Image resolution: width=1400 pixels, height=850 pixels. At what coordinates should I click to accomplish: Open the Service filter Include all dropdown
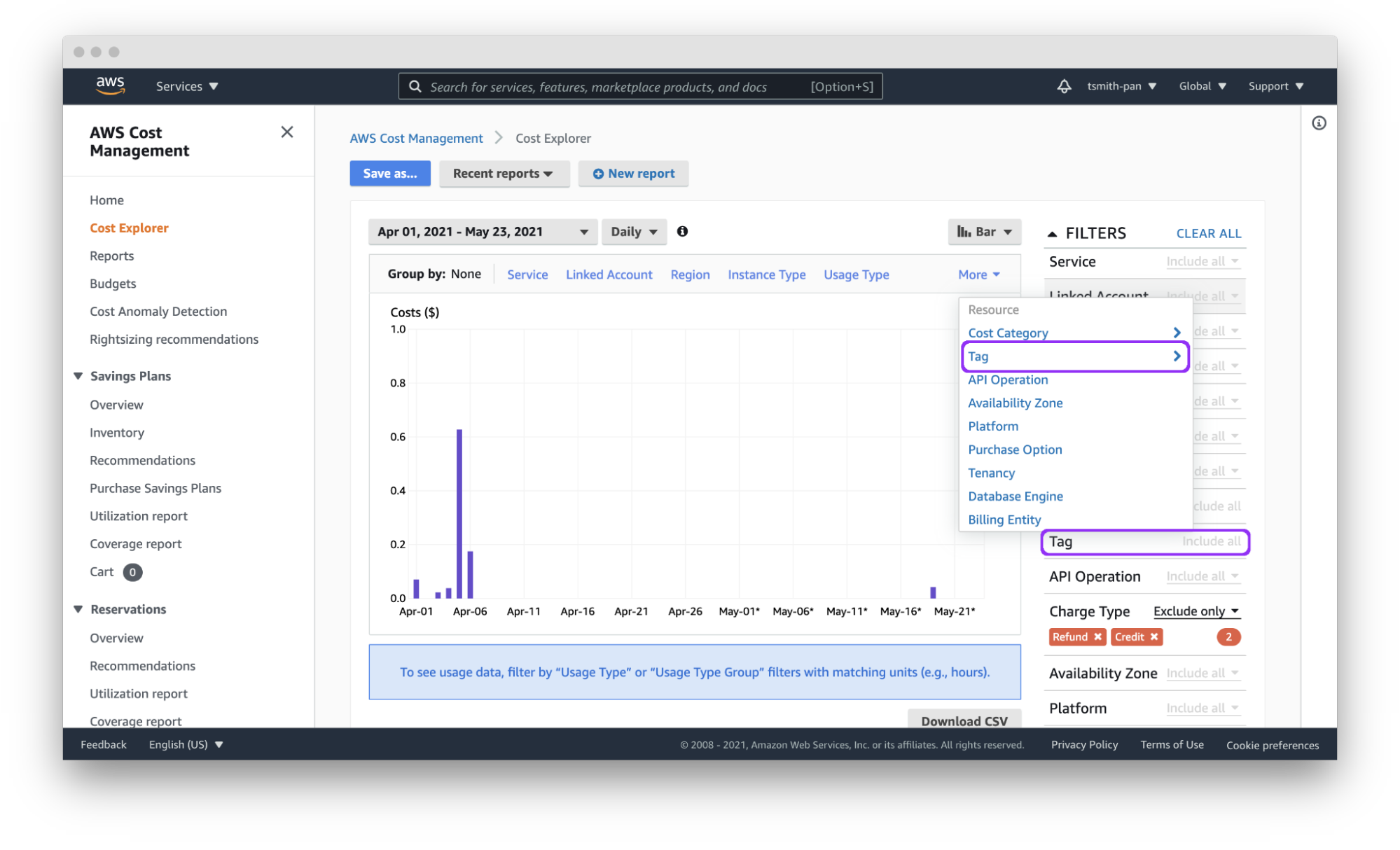pos(1203,262)
